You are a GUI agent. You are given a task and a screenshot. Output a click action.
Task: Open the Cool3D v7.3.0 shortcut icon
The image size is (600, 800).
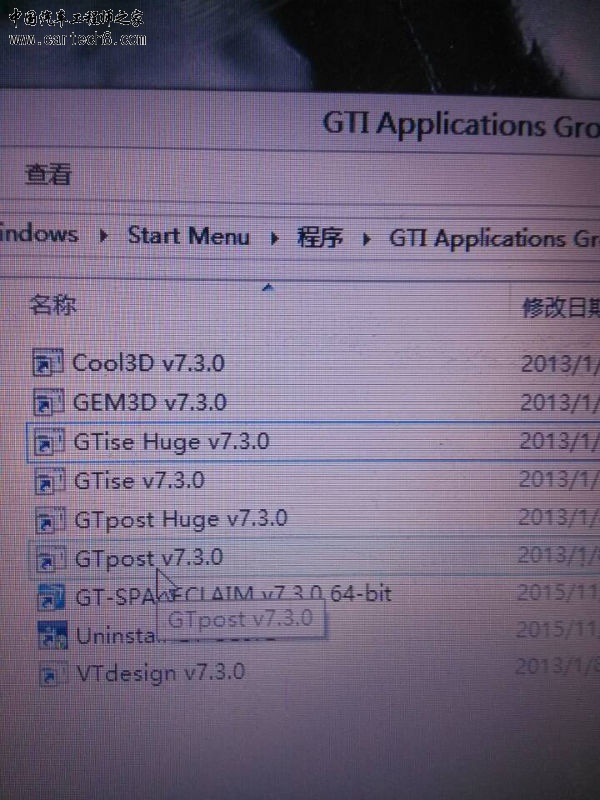click(x=48, y=363)
